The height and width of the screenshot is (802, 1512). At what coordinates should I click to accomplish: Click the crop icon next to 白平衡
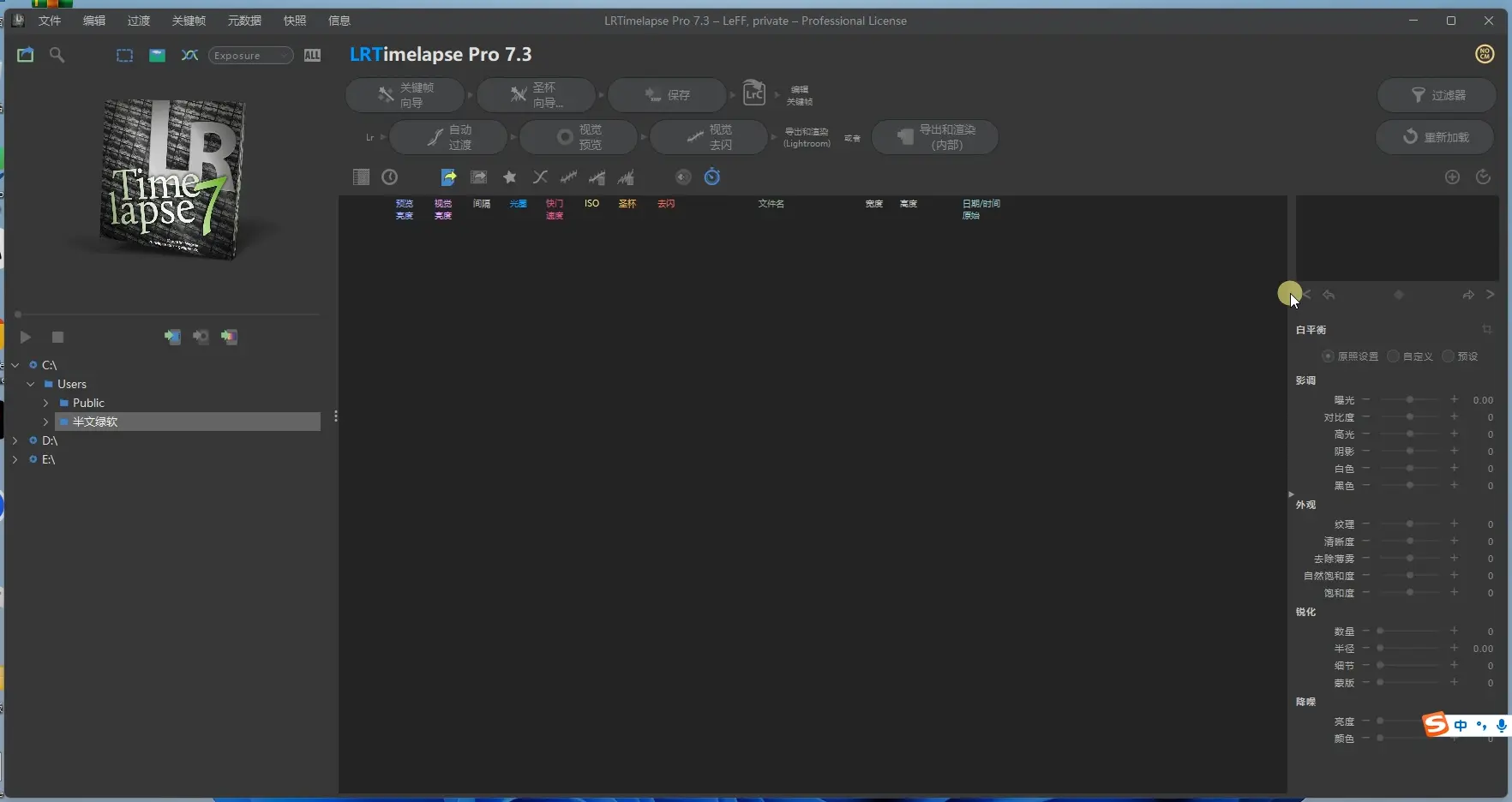coord(1487,329)
